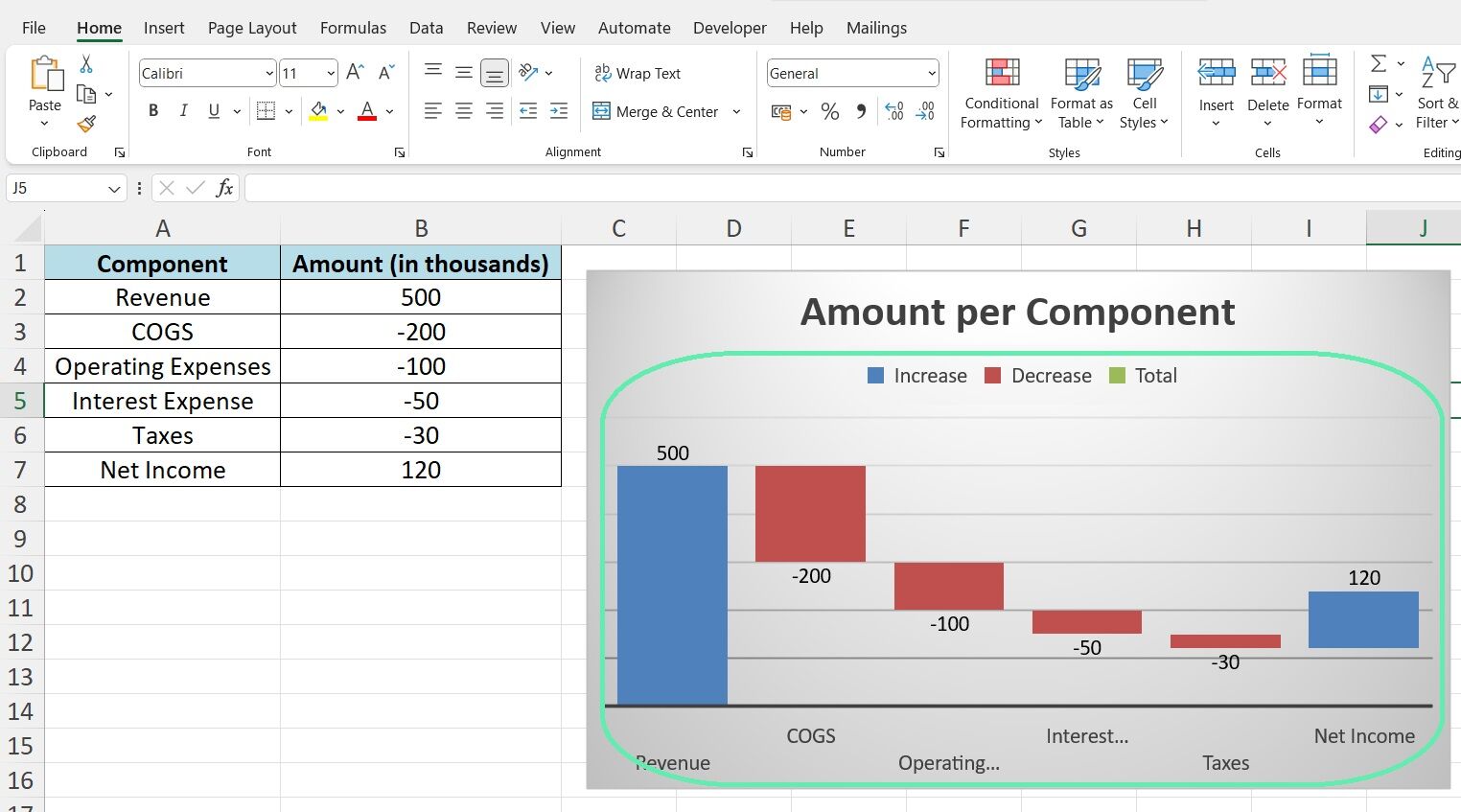Viewport: 1461px width, 812px height.
Task: Click the Clear eraser icon
Action: tap(1379, 124)
